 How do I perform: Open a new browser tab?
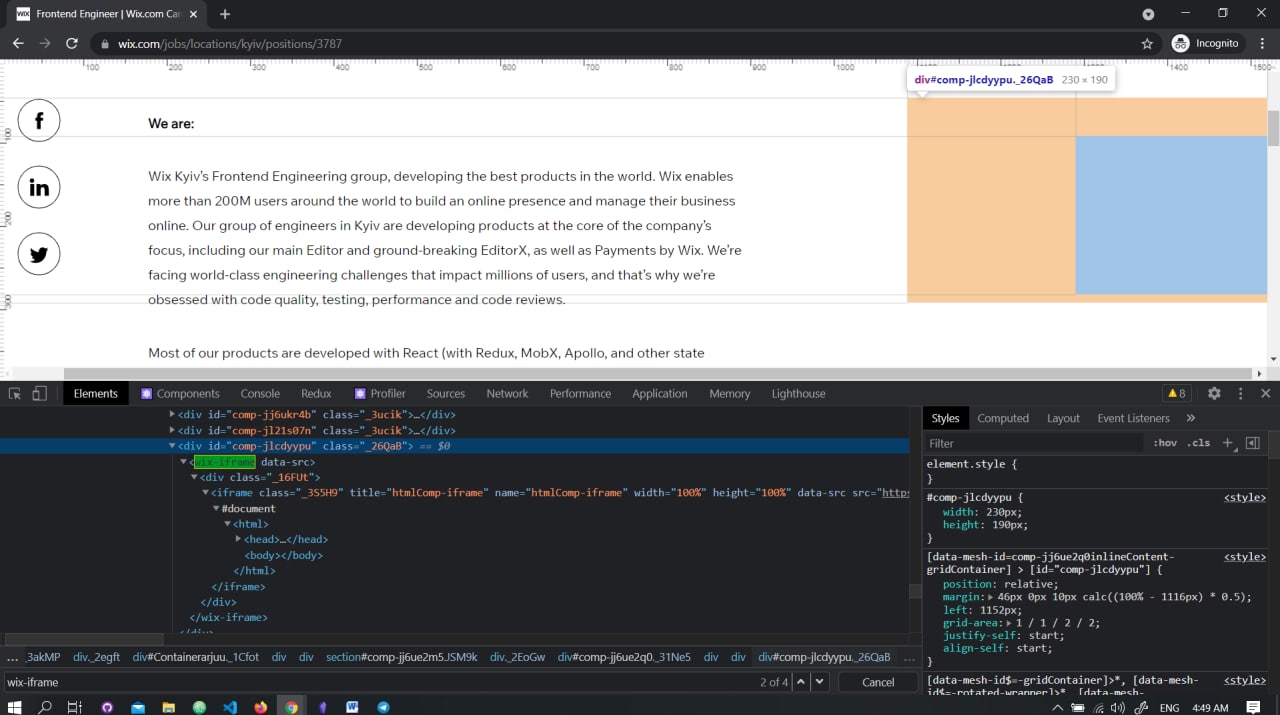pos(225,14)
